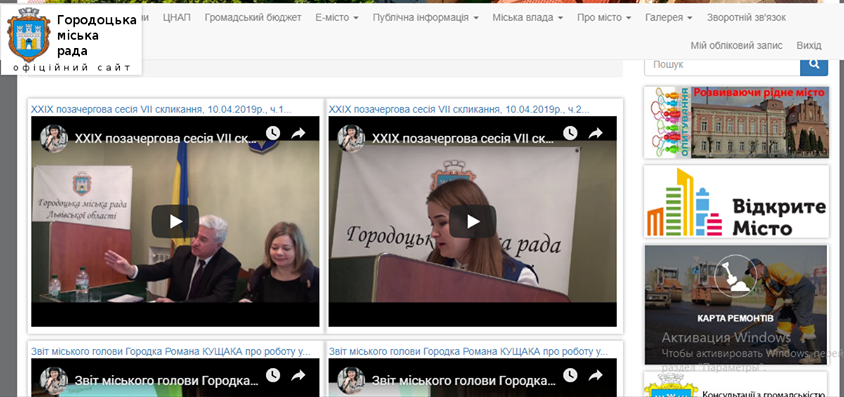Click the Городоцька міська рада coat of arms logo
The image size is (844, 397).
(x=29, y=35)
